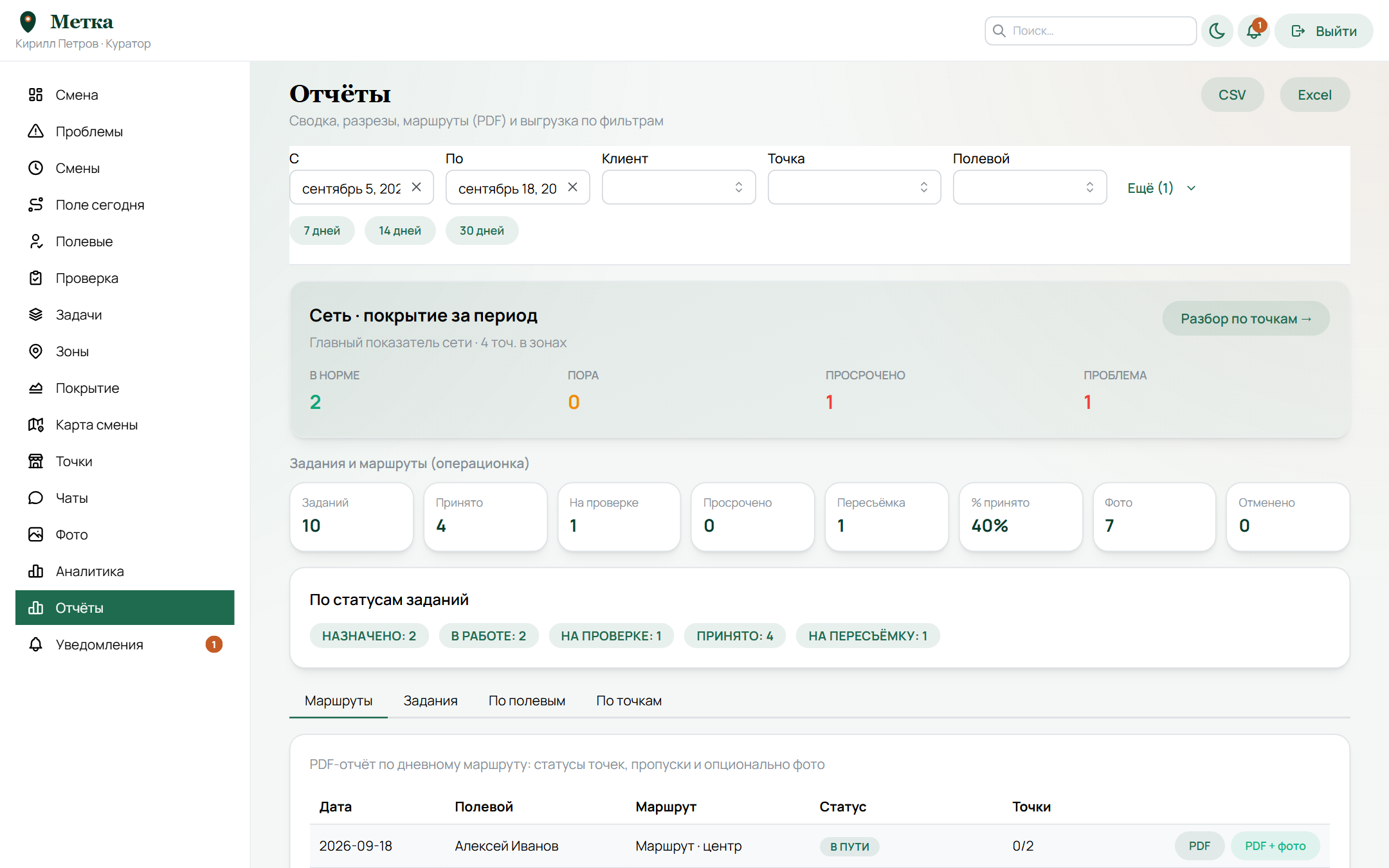
Task: Switch to the Задания tab
Action: pos(430,701)
